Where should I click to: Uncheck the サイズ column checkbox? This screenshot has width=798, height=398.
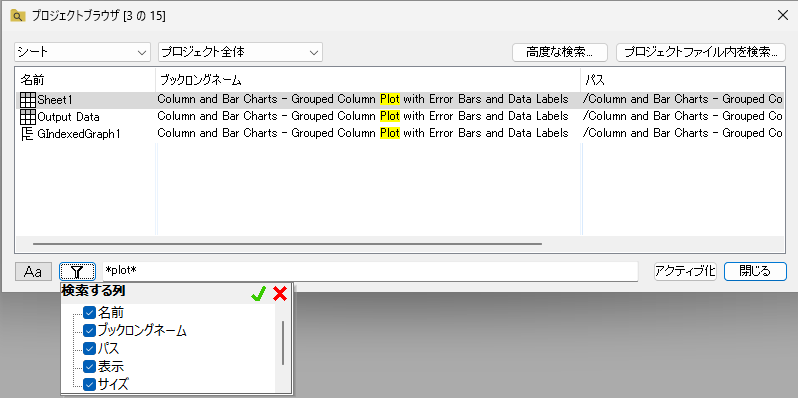(90, 384)
